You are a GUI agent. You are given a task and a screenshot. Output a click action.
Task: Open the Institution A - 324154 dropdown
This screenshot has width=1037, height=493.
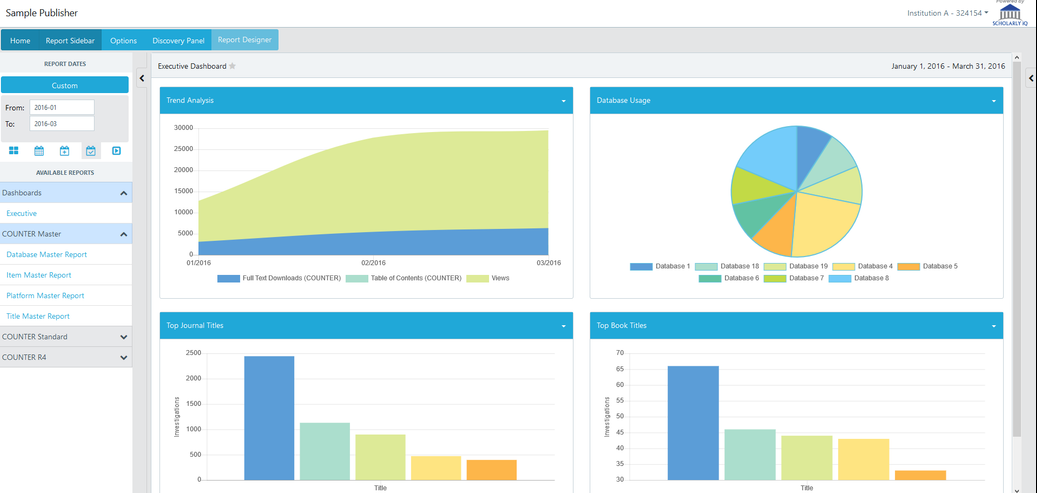[948, 13]
